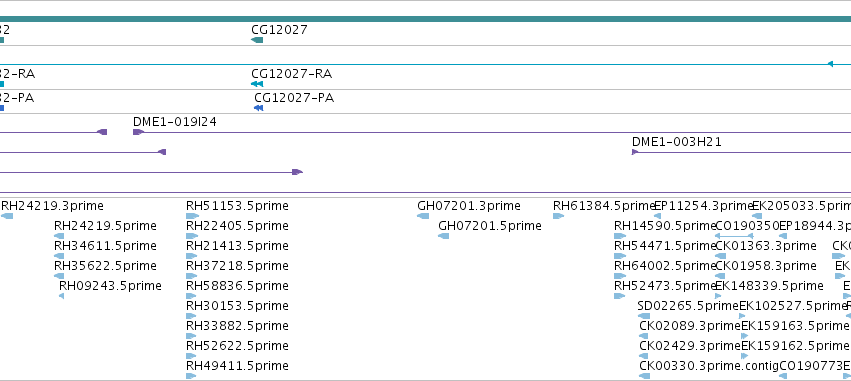Click the teal chromosome band at top

[426, 19]
